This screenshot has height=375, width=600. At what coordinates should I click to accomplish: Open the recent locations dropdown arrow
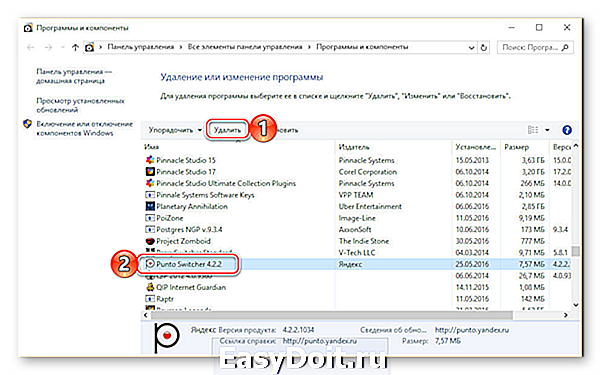tap(63, 47)
